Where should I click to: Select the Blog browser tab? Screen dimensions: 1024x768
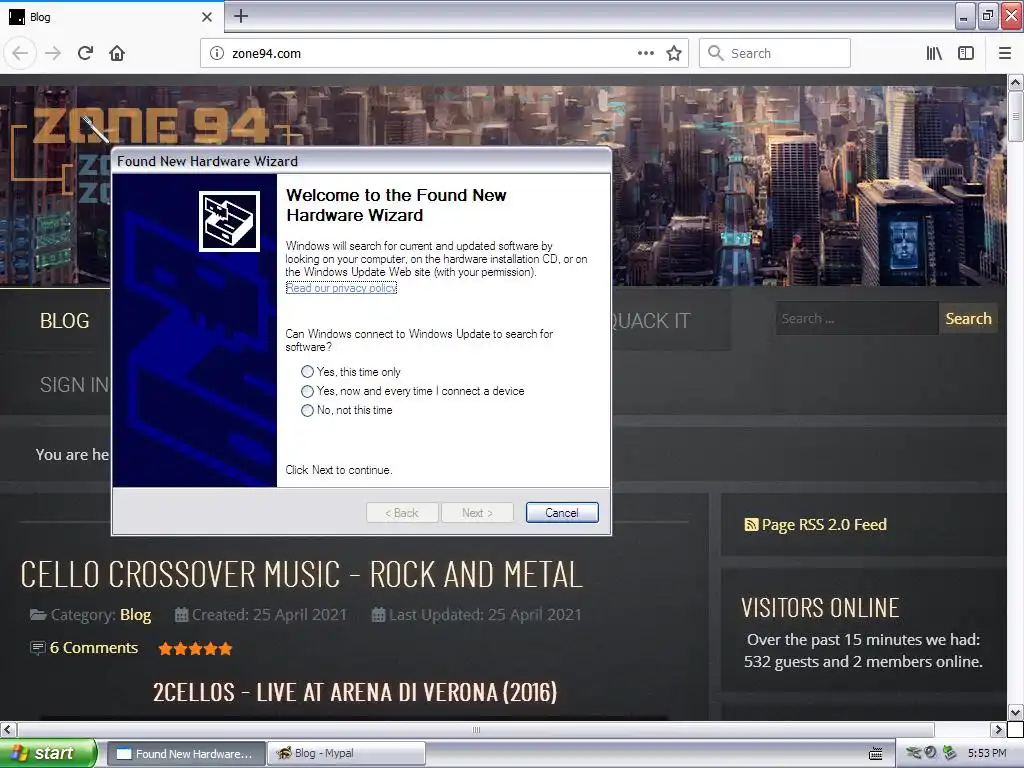click(111, 17)
